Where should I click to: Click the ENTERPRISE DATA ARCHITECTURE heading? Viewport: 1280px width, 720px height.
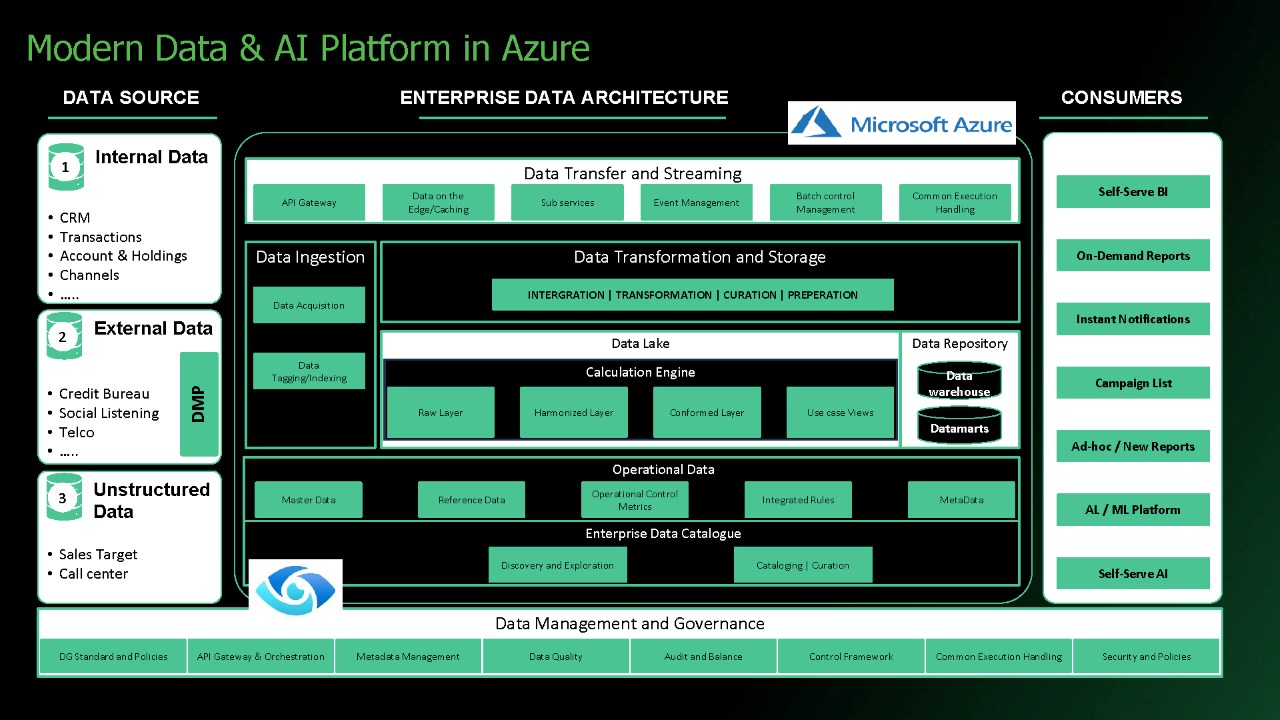[x=564, y=98]
